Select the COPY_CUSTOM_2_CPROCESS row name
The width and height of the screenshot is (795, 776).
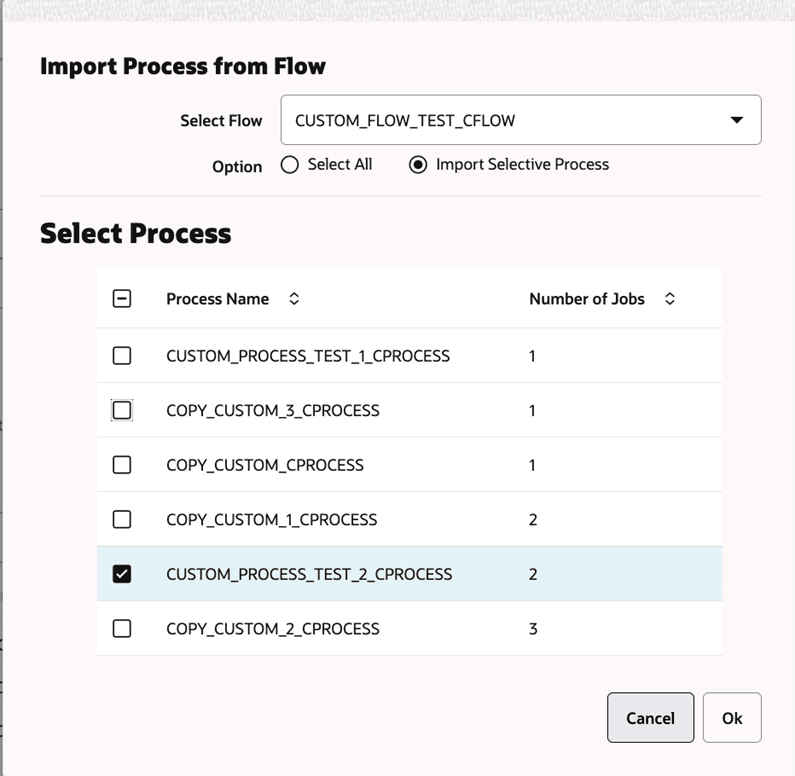[273, 629]
